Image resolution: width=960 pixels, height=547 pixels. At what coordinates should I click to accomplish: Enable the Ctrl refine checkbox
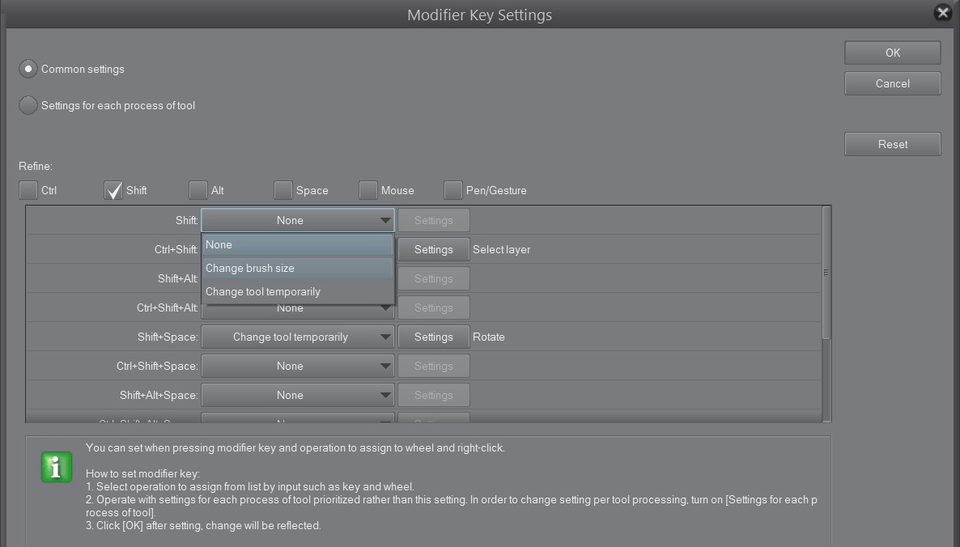[28, 190]
